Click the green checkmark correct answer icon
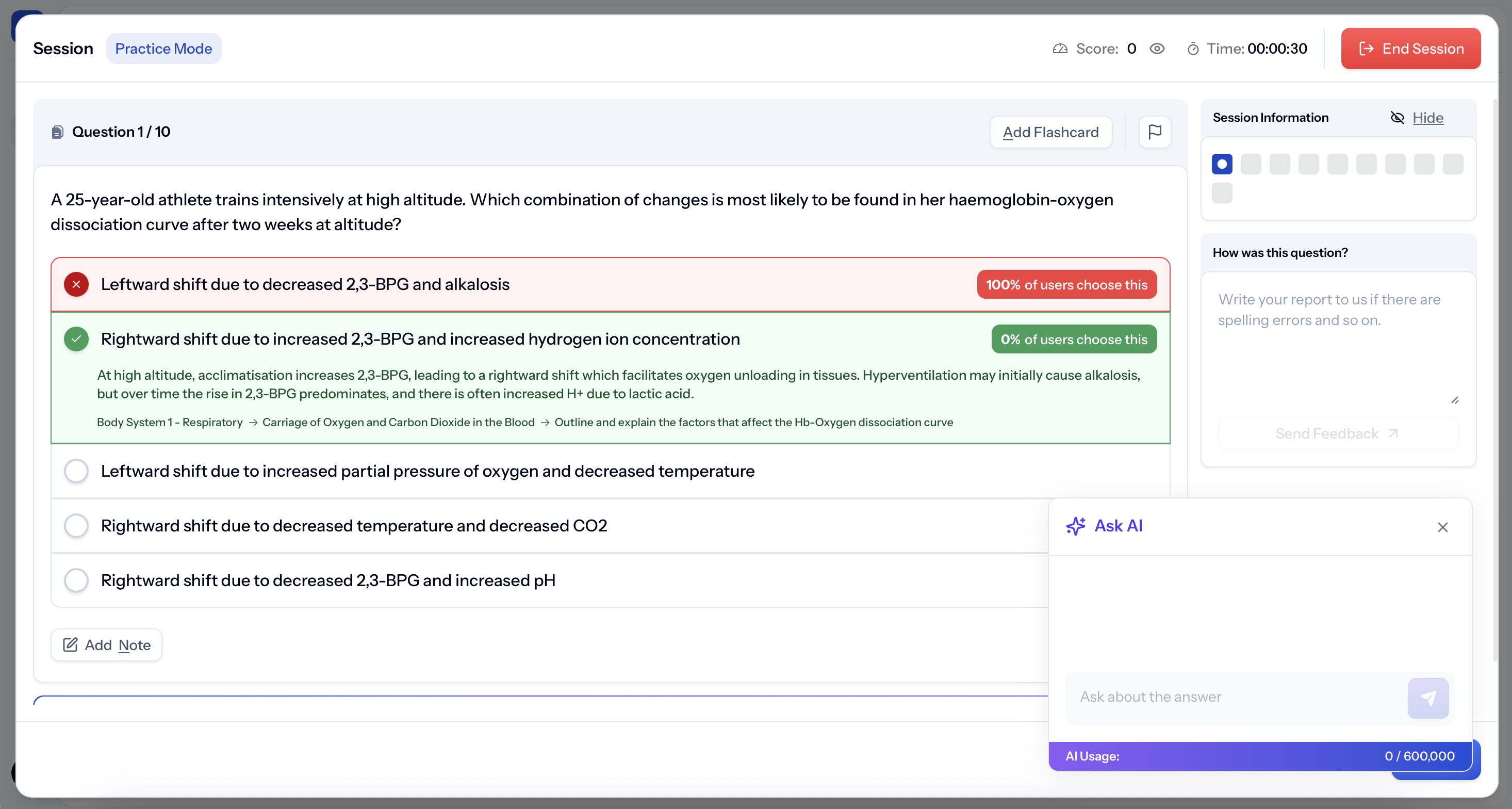The height and width of the screenshot is (809, 1512). (x=76, y=339)
